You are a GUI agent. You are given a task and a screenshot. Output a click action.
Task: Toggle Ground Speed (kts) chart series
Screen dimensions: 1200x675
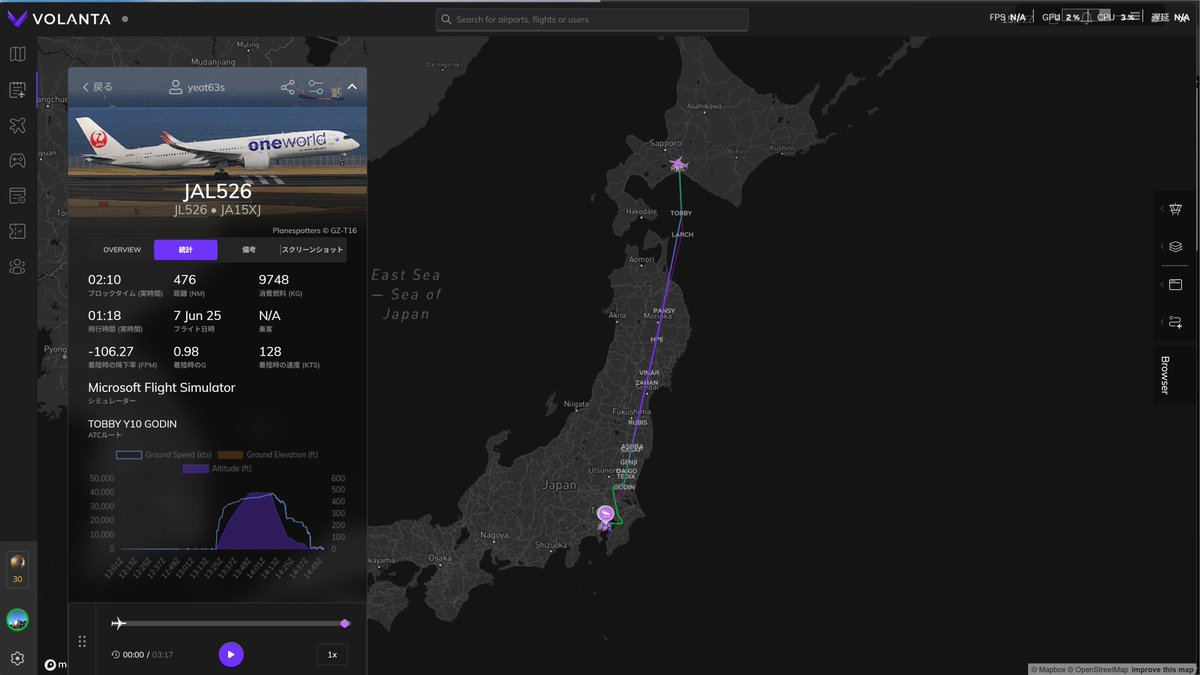pos(165,455)
